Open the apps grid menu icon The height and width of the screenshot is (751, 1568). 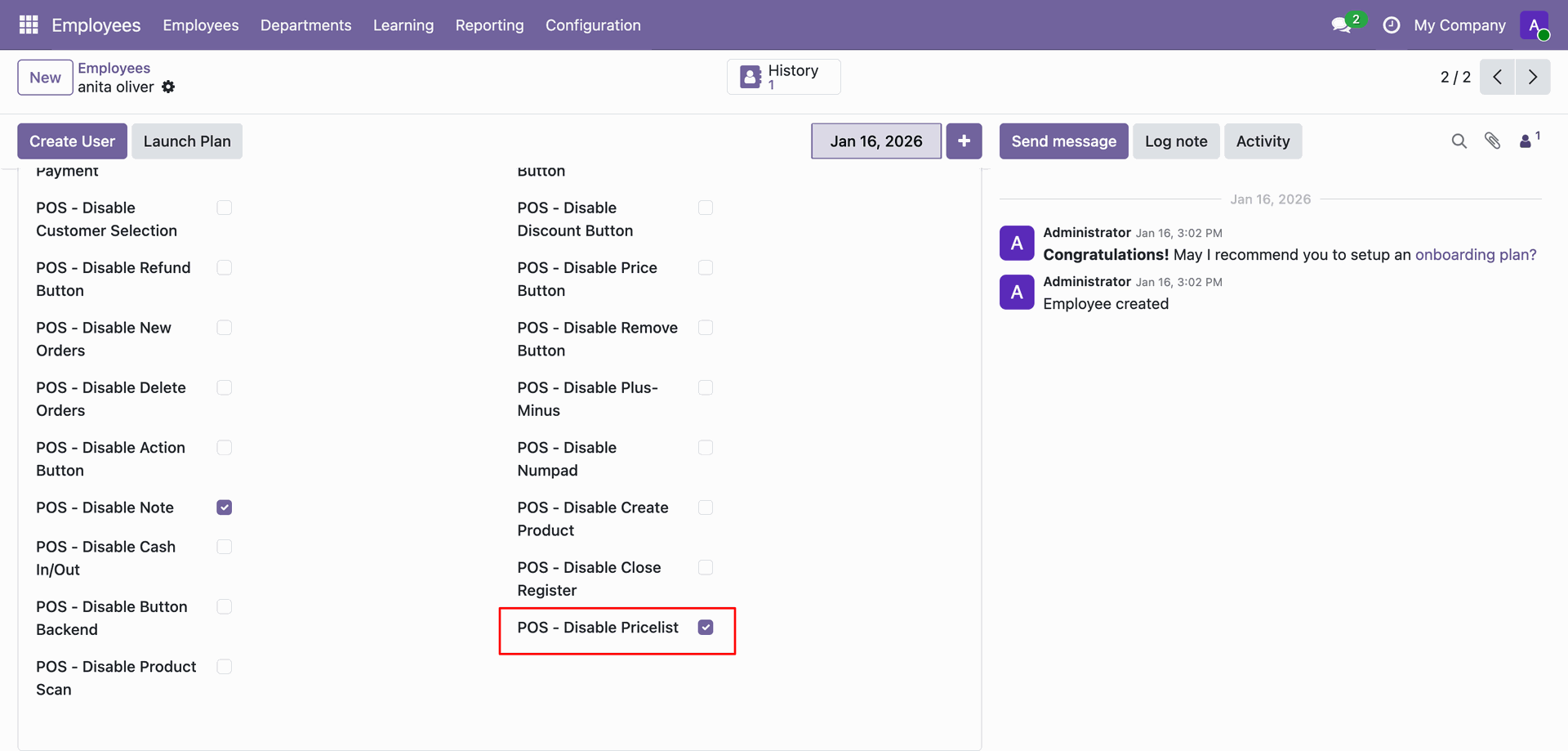(29, 25)
